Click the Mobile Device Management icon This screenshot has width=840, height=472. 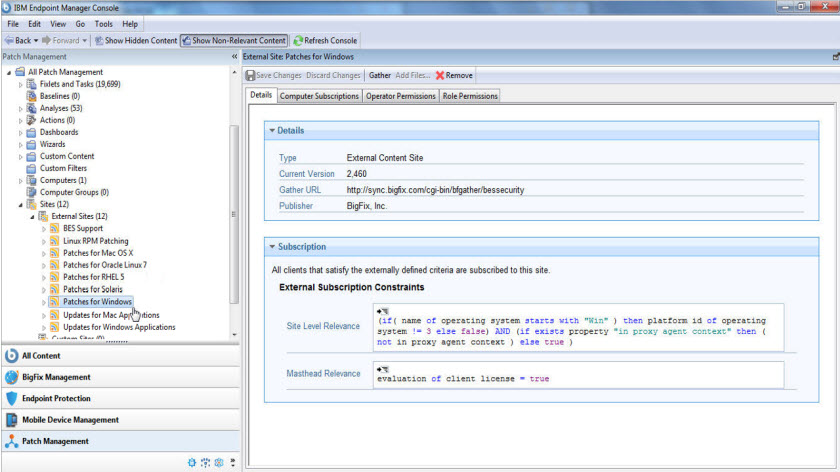(12, 420)
